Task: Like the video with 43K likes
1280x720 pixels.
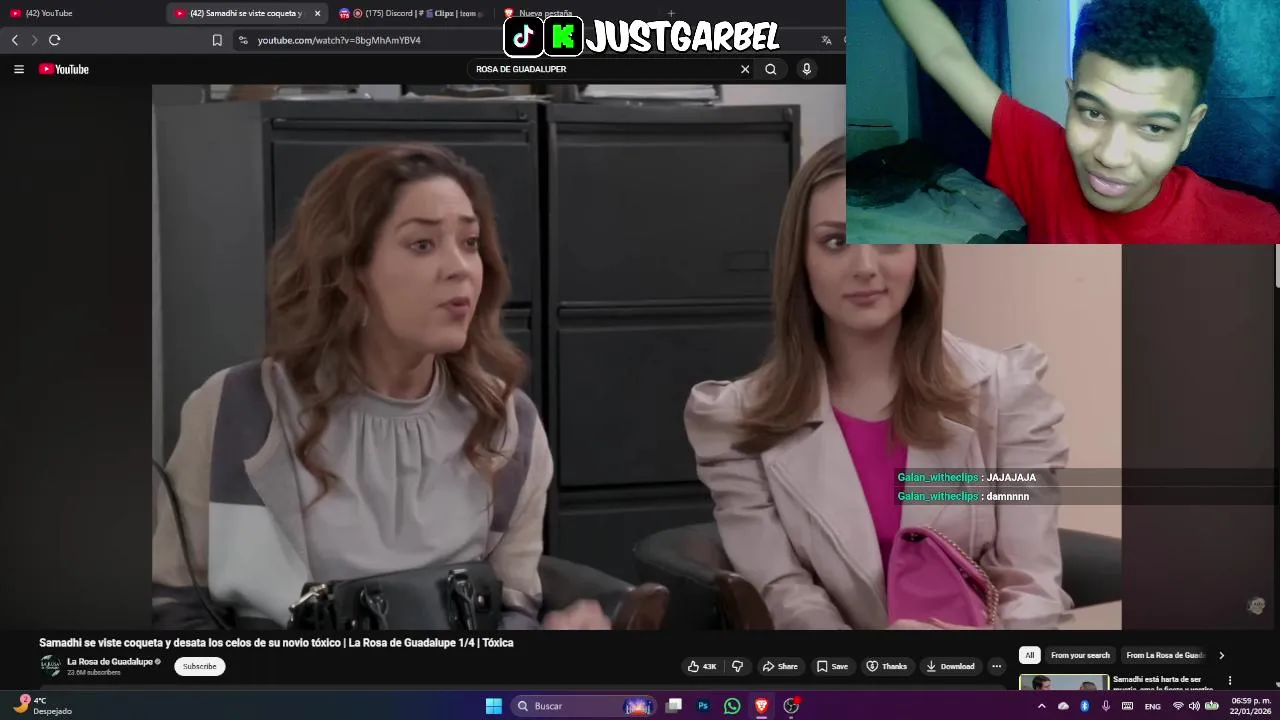Action: coord(702,666)
